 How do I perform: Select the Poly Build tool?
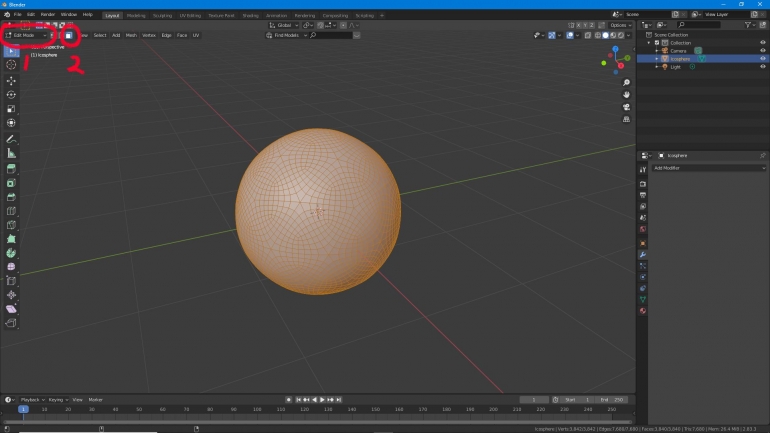click(11, 239)
